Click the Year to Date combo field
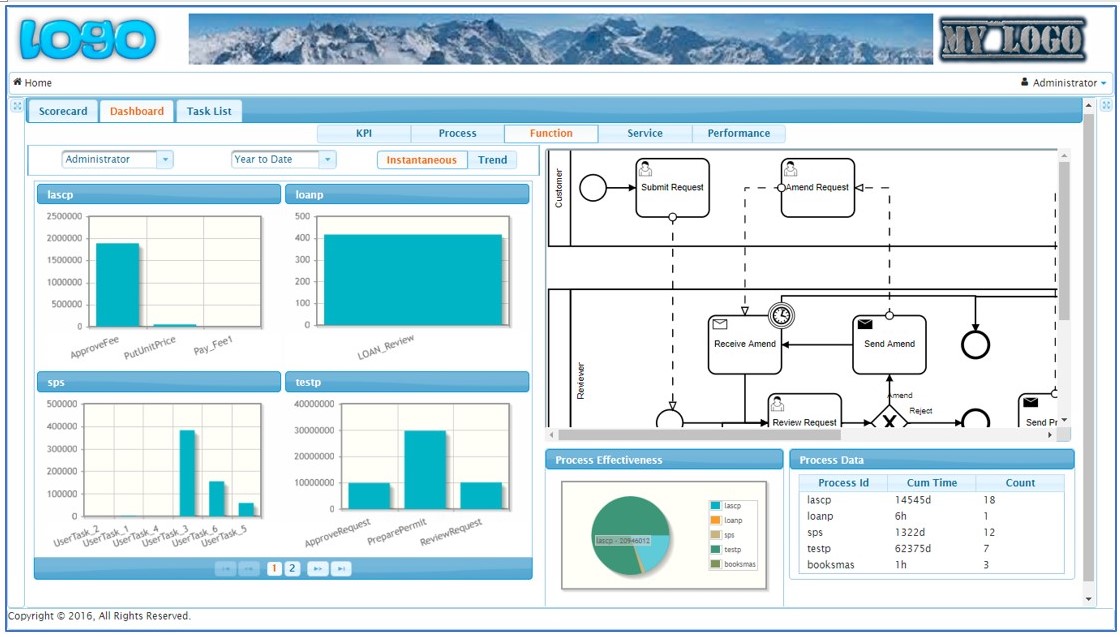 point(284,160)
